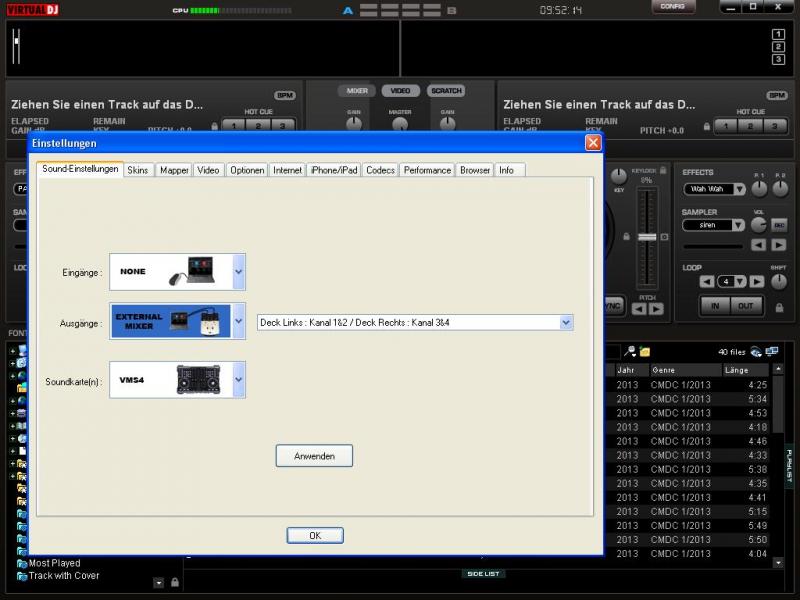
Task: Toggle the VIDEO panel button
Action: (400, 91)
